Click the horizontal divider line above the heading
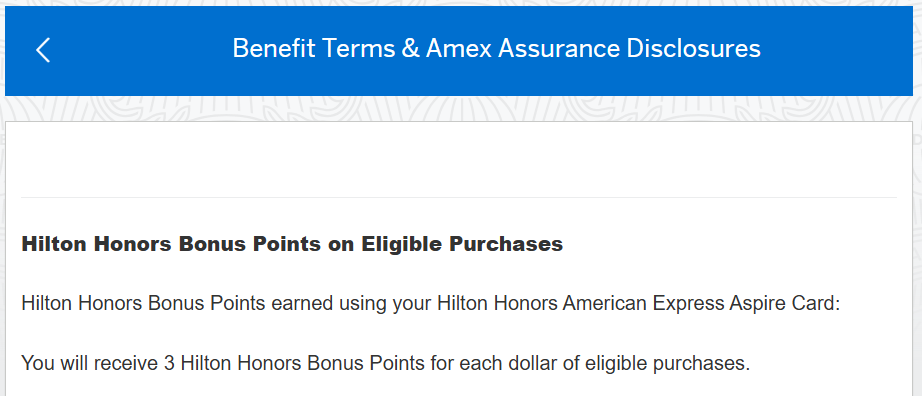The width and height of the screenshot is (922, 396). point(459,197)
